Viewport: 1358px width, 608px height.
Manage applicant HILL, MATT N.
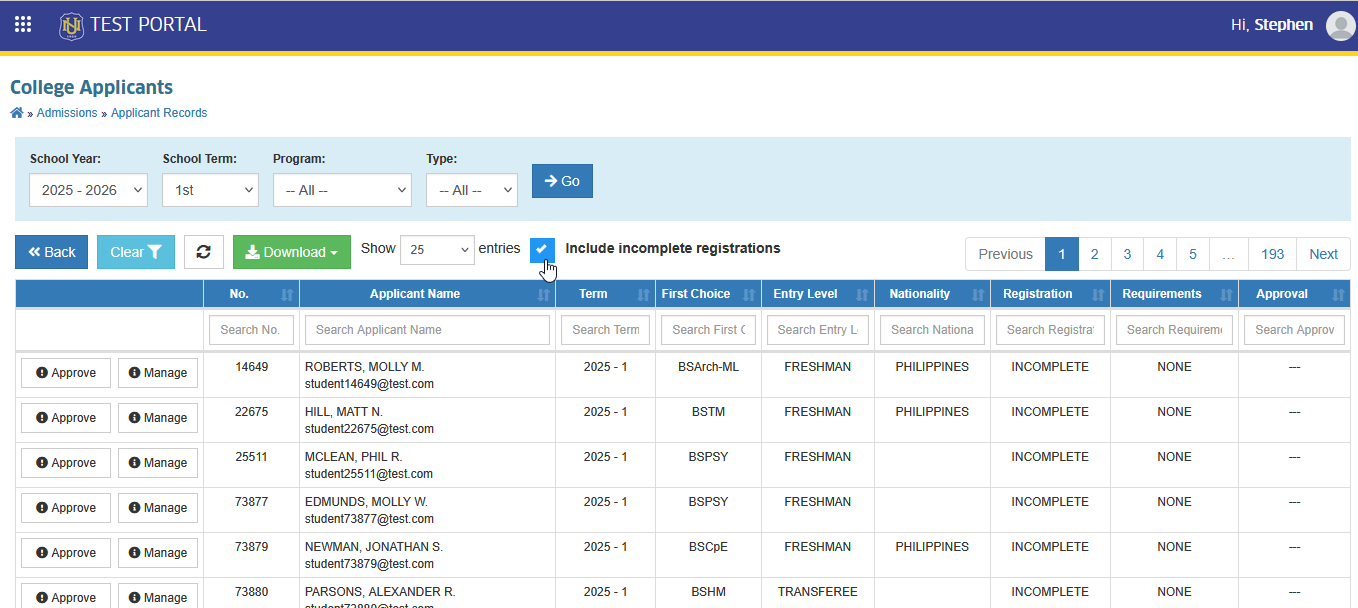[x=158, y=418]
